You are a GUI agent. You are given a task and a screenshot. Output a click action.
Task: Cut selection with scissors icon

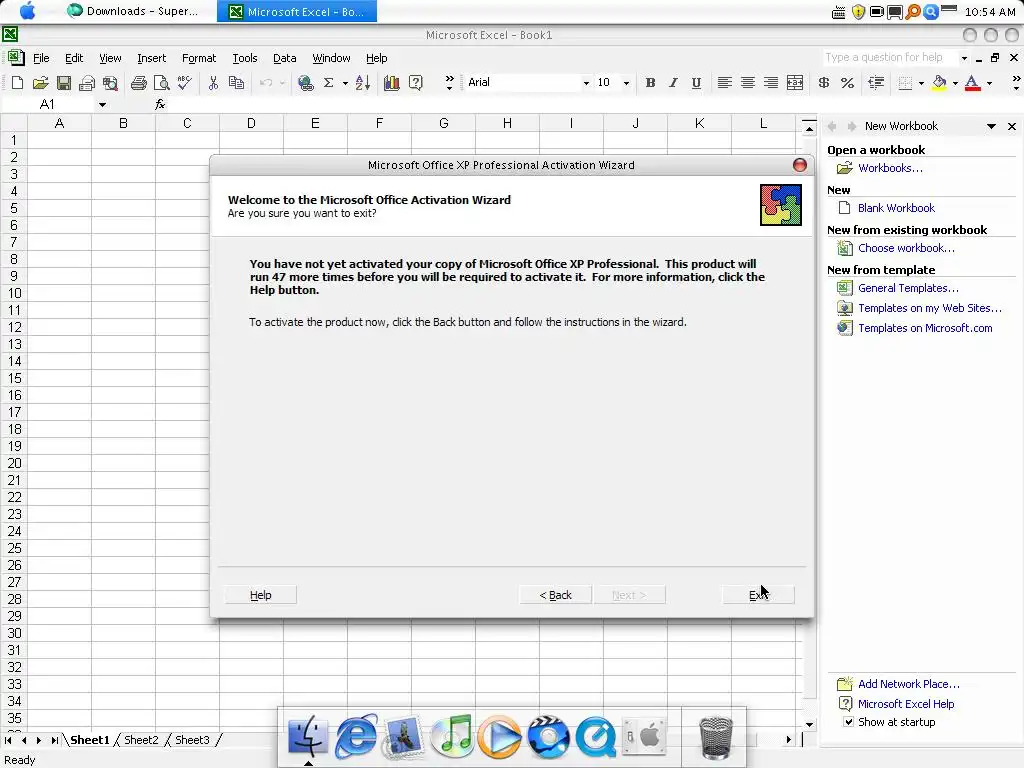pyautogui.click(x=213, y=83)
